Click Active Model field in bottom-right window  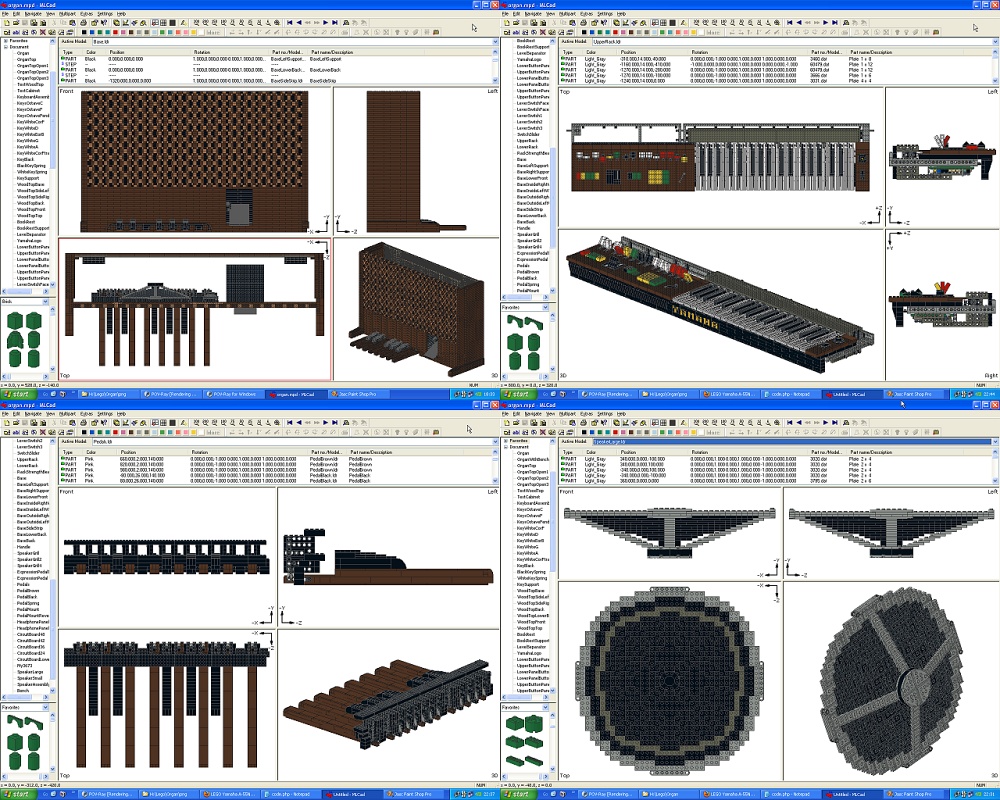(791, 441)
